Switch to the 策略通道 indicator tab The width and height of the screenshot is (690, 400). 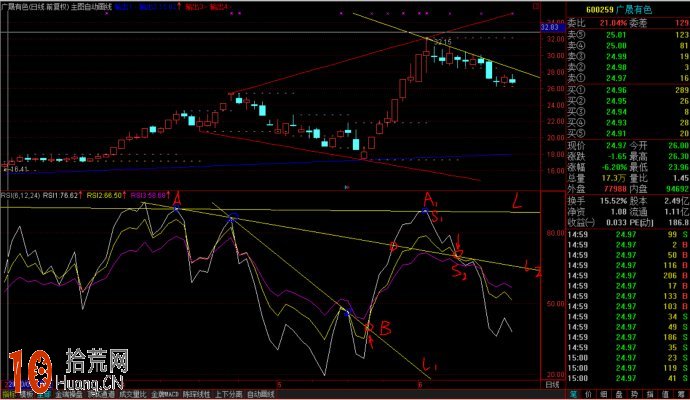[x=101, y=394]
